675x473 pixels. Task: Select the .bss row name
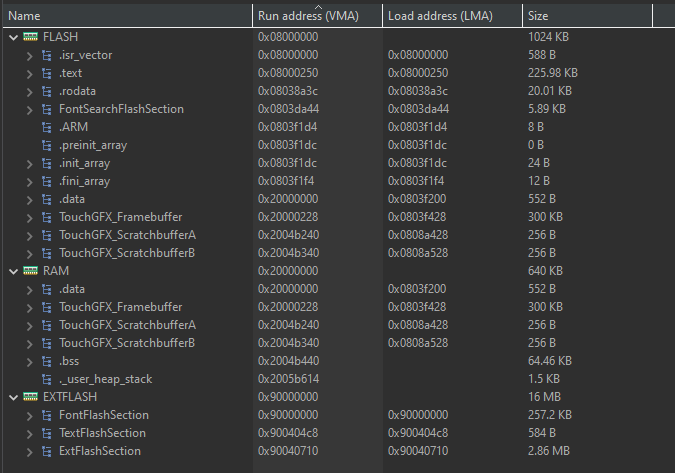pyautogui.click(x=69, y=361)
